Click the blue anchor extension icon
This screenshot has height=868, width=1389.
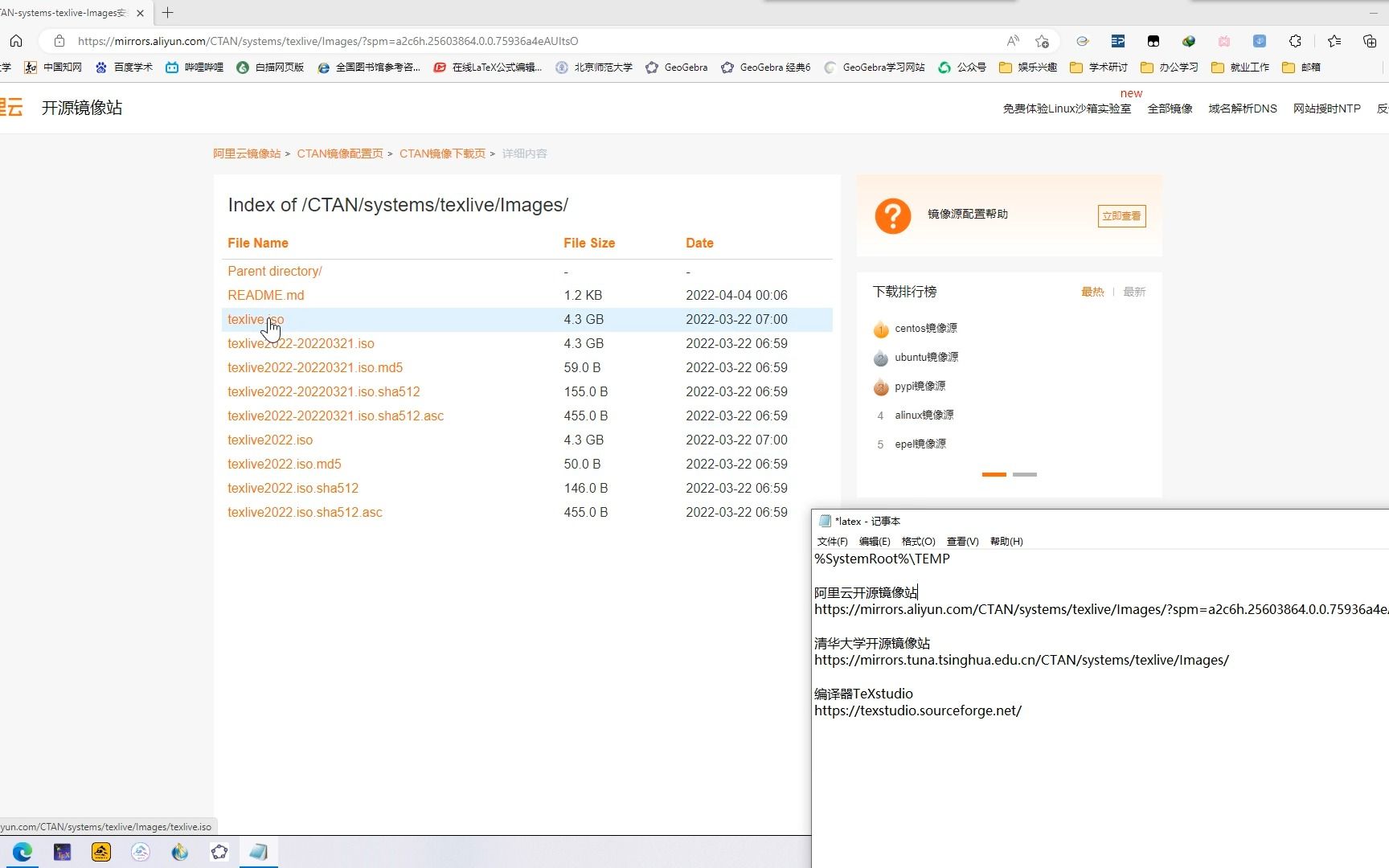pos(1260,41)
